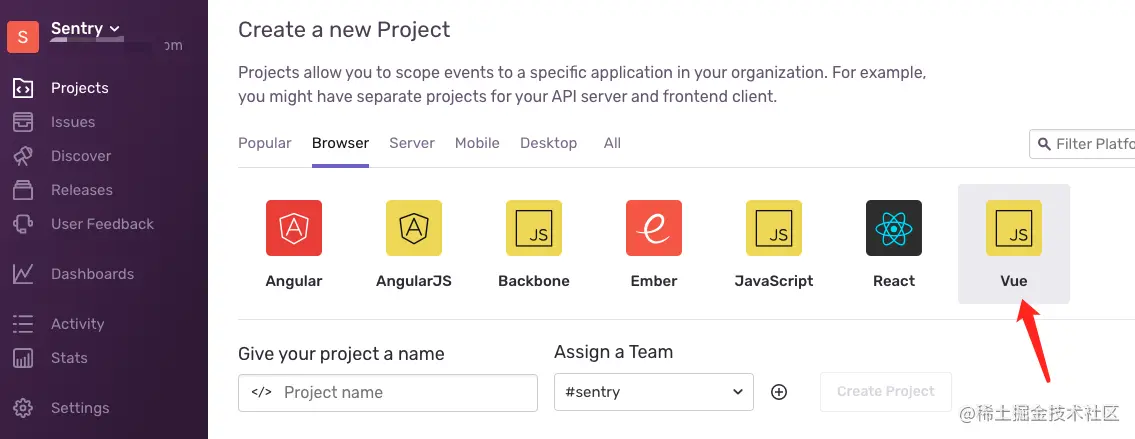Open the Sentry organization dropdown
This screenshot has width=1135, height=439.
pos(85,29)
